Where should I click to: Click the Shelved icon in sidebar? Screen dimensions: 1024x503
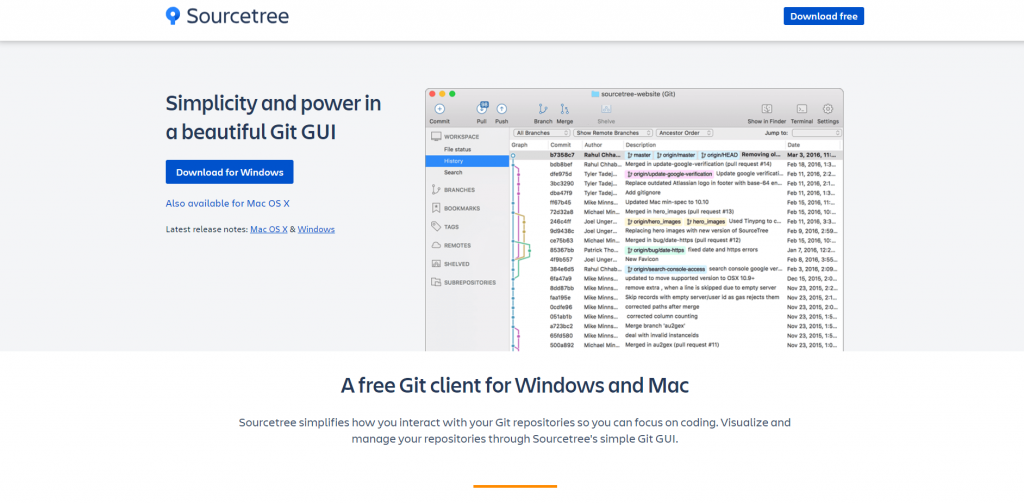pyautogui.click(x=436, y=264)
